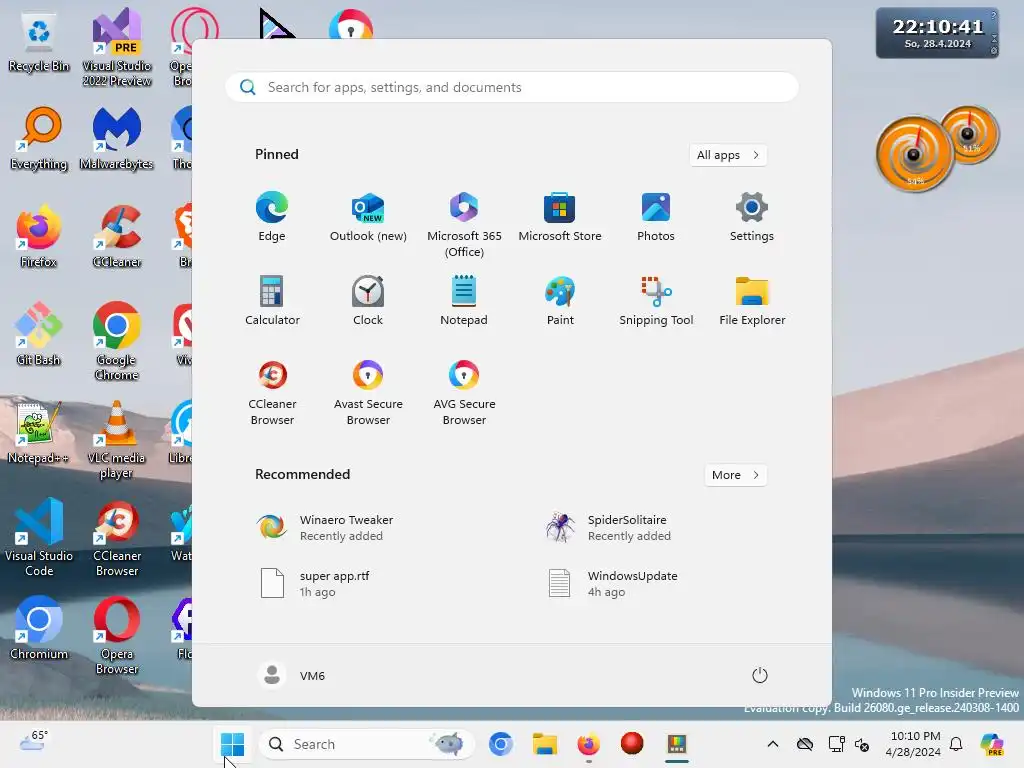Launch Paint from pinned apps
The image size is (1024, 768).
coord(560,301)
